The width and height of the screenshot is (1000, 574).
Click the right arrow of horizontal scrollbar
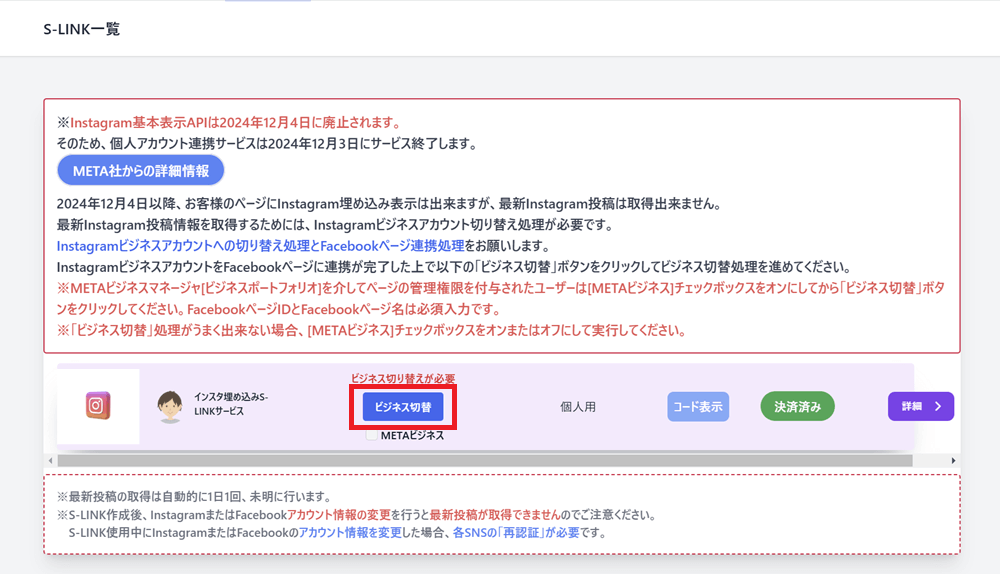(x=953, y=460)
